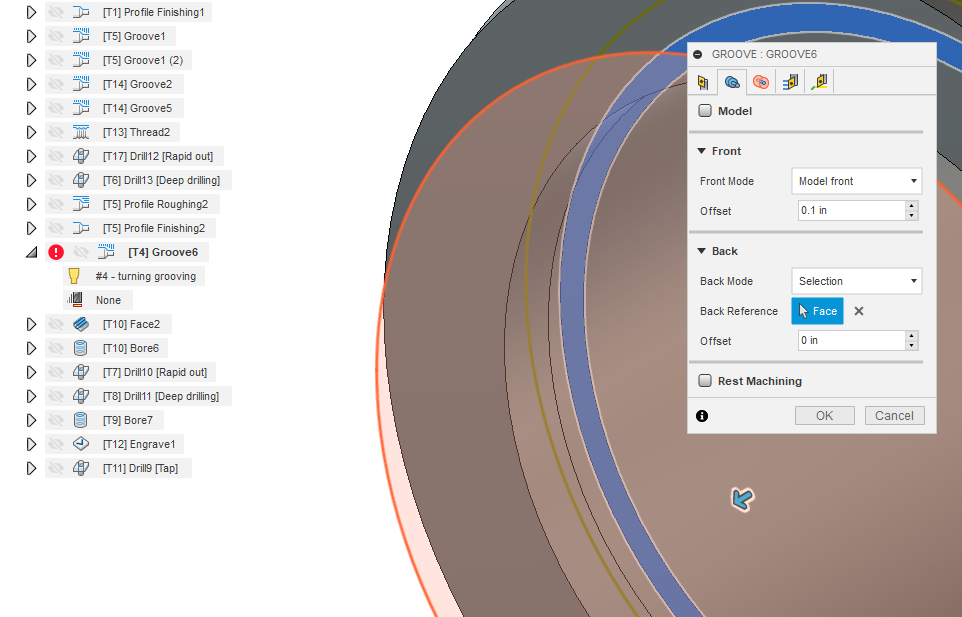Click the error badge on Groove6
The height and width of the screenshot is (617, 962).
point(56,251)
